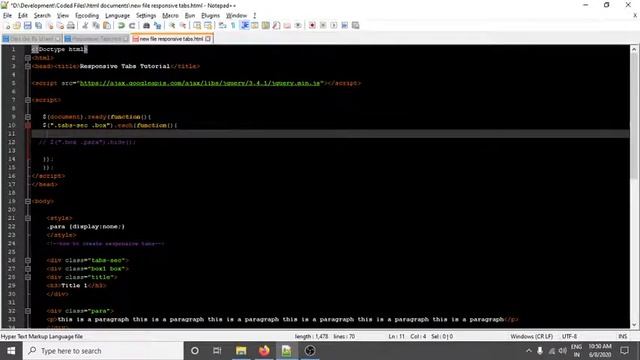This screenshot has height=360, width=640.
Task: Open a file with the toolbar Open icon
Action: pos(17,26)
